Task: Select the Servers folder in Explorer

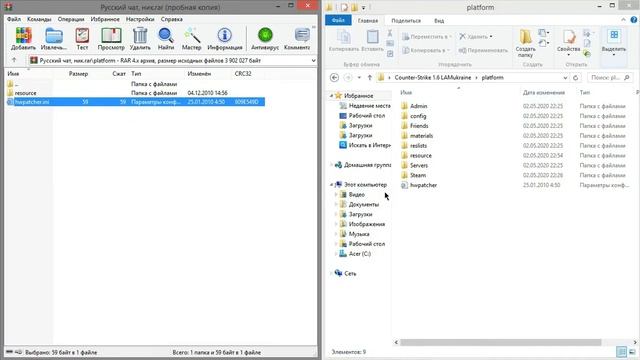Action: click(x=415, y=165)
